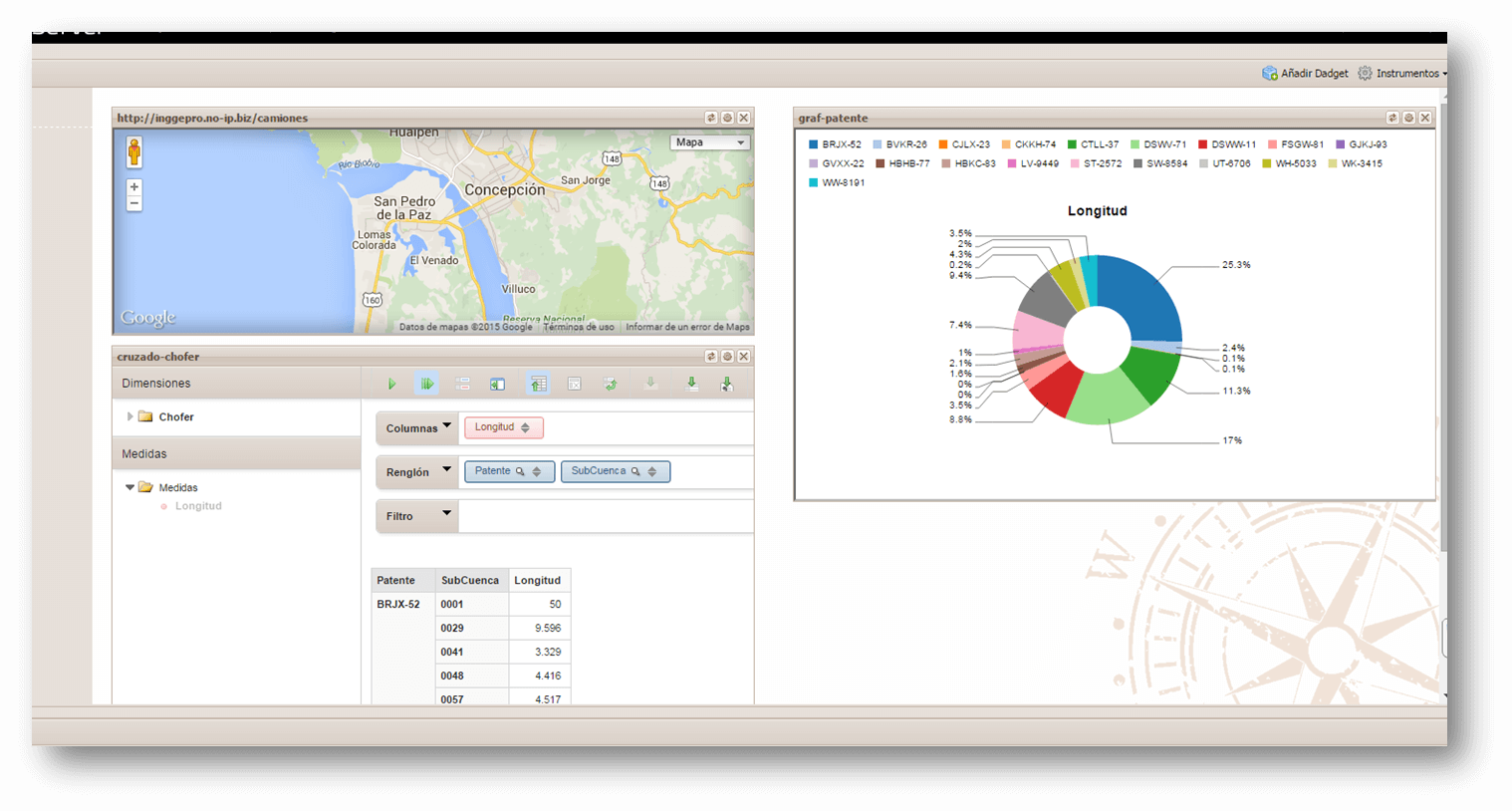Zoom out on the map
1512x811 pixels.
pos(134,203)
